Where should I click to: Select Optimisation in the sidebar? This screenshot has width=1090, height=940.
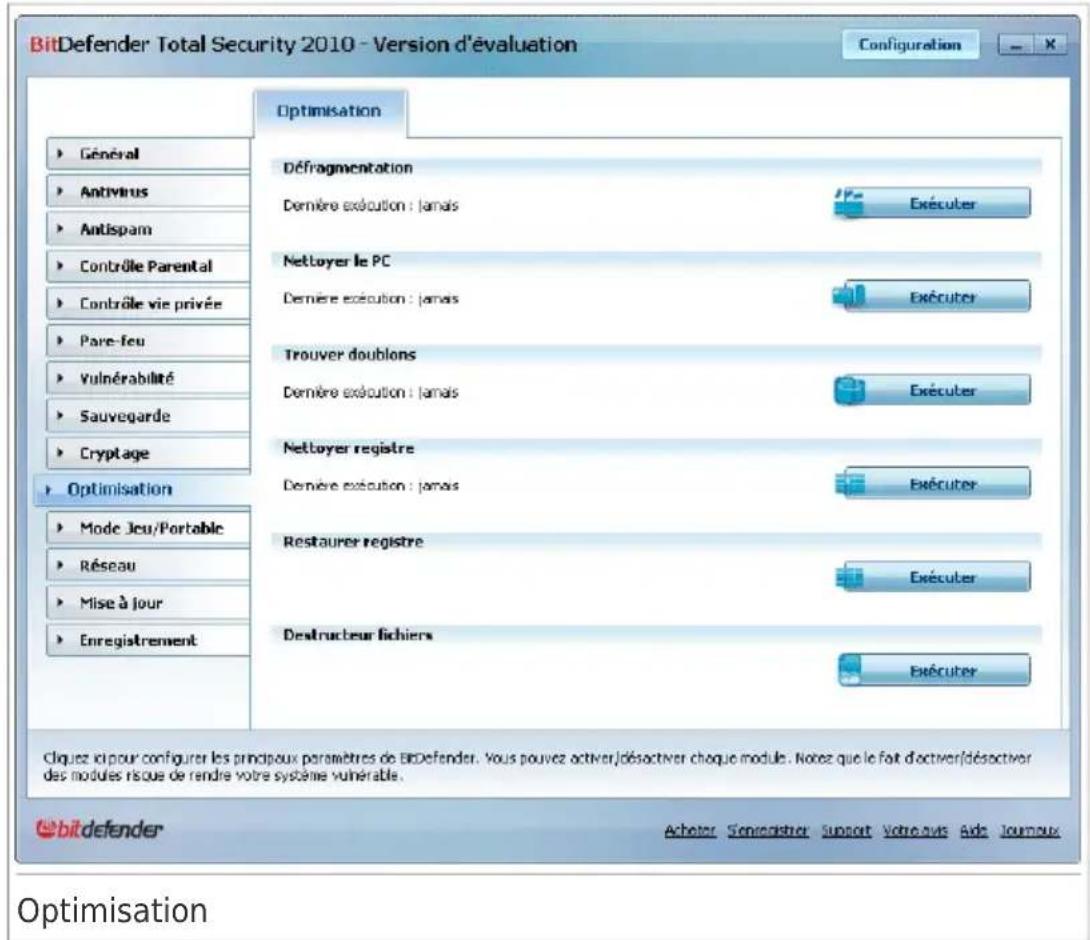142,489
